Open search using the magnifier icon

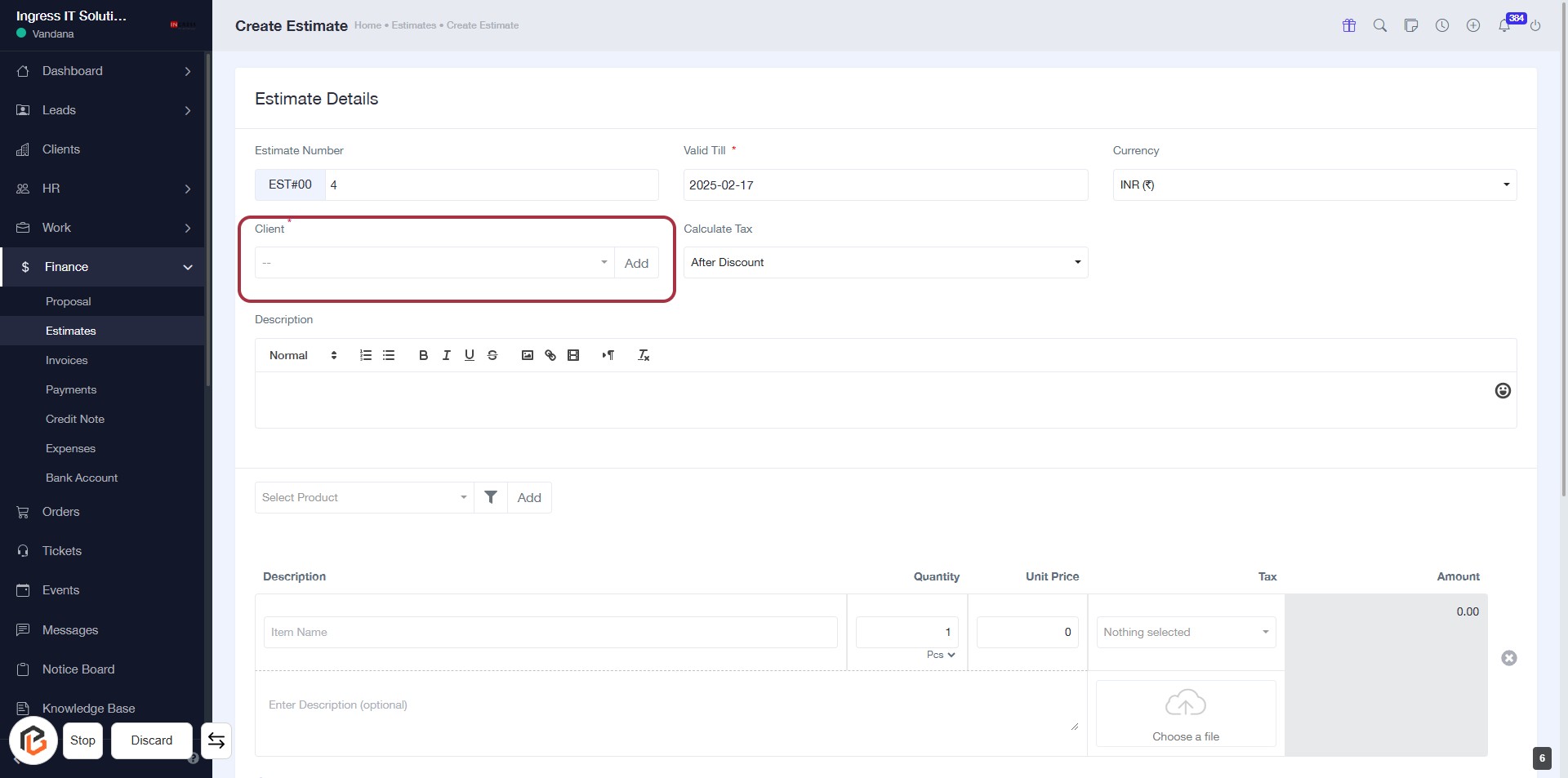pos(1380,25)
